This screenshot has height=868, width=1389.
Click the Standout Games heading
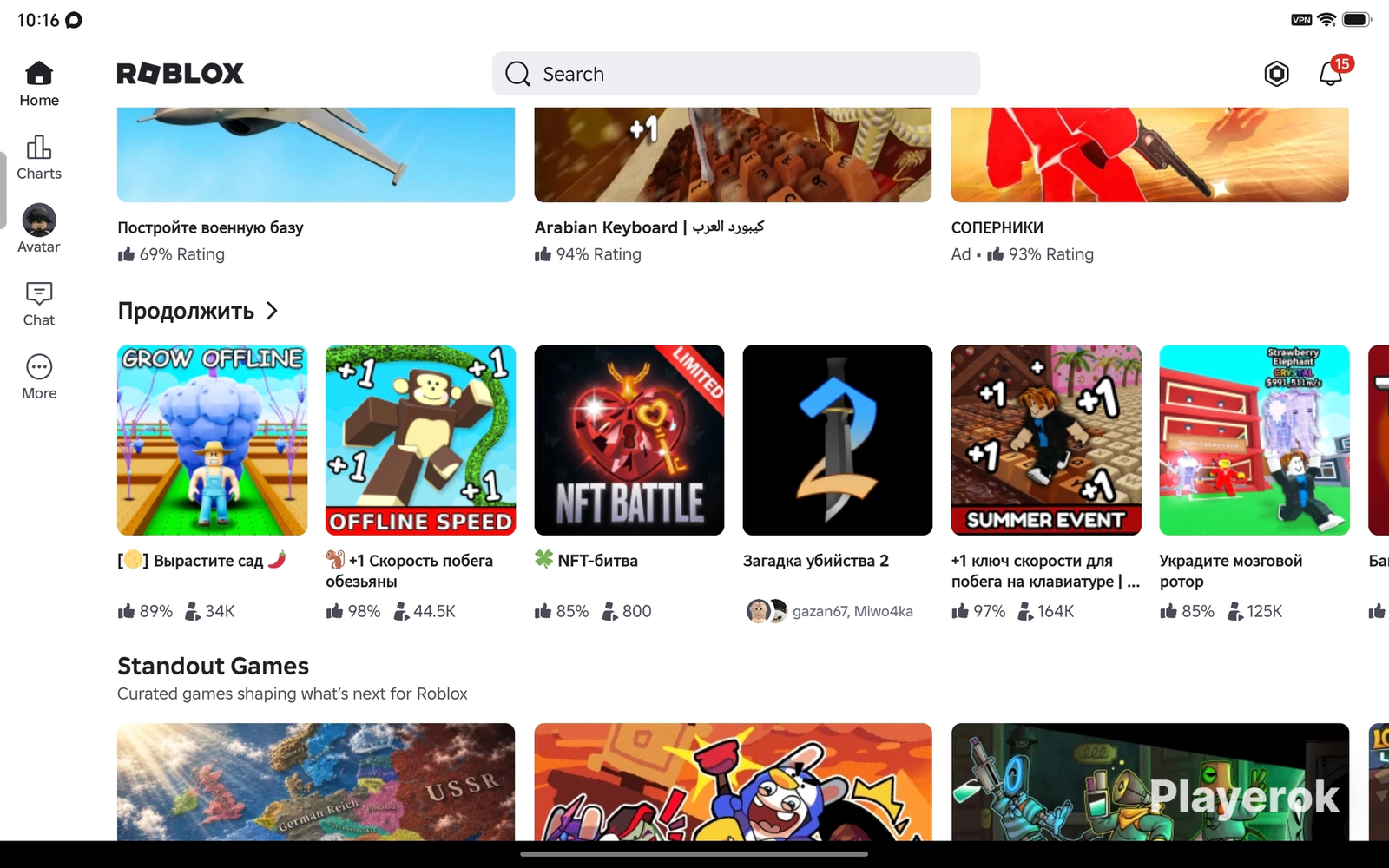(214, 666)
